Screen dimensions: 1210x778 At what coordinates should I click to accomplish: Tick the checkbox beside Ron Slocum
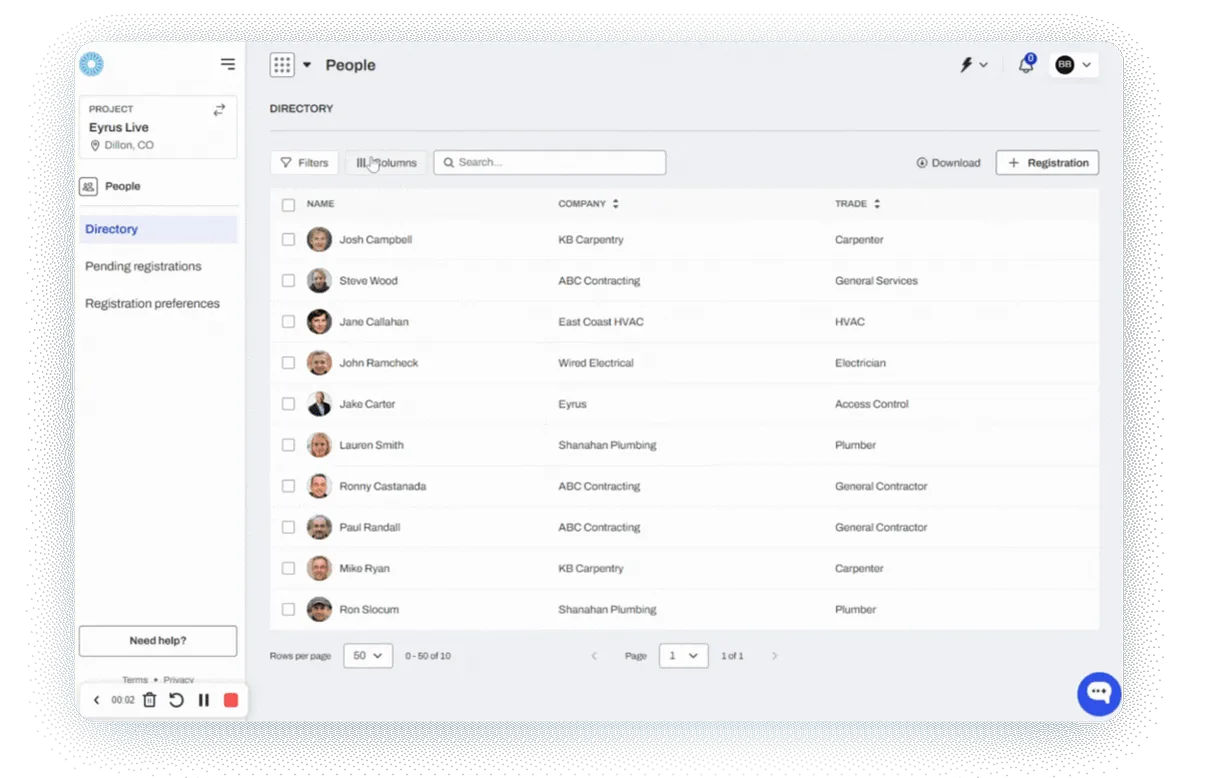(x=288, y=609)
